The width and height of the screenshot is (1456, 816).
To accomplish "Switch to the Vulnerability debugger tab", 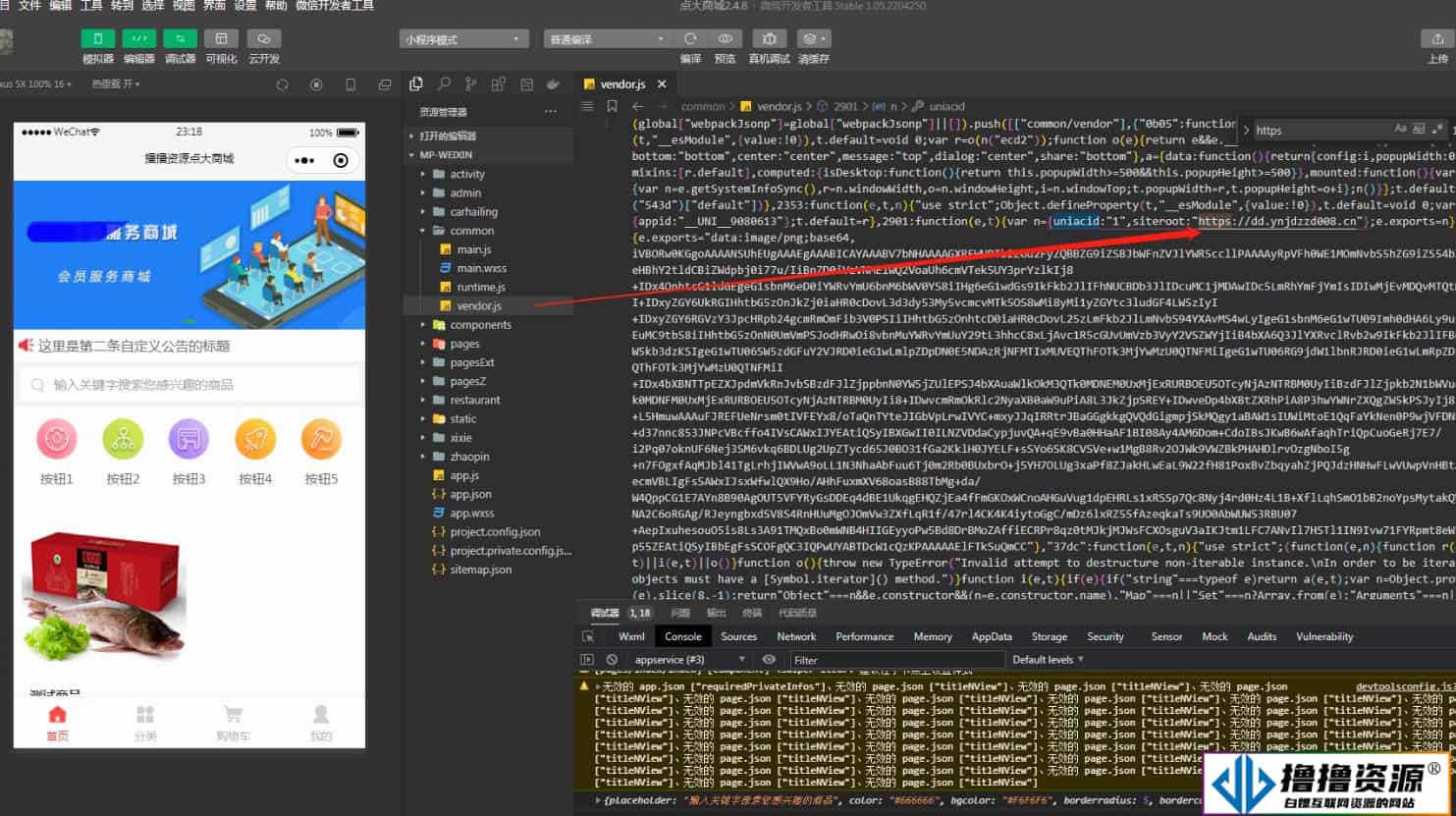I will point(1324,636).
